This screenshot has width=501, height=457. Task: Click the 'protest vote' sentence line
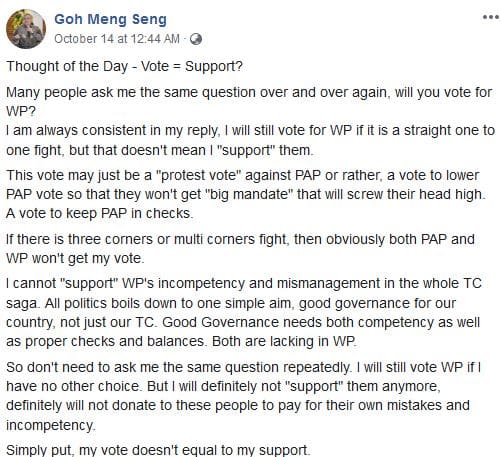pos(243,175)
